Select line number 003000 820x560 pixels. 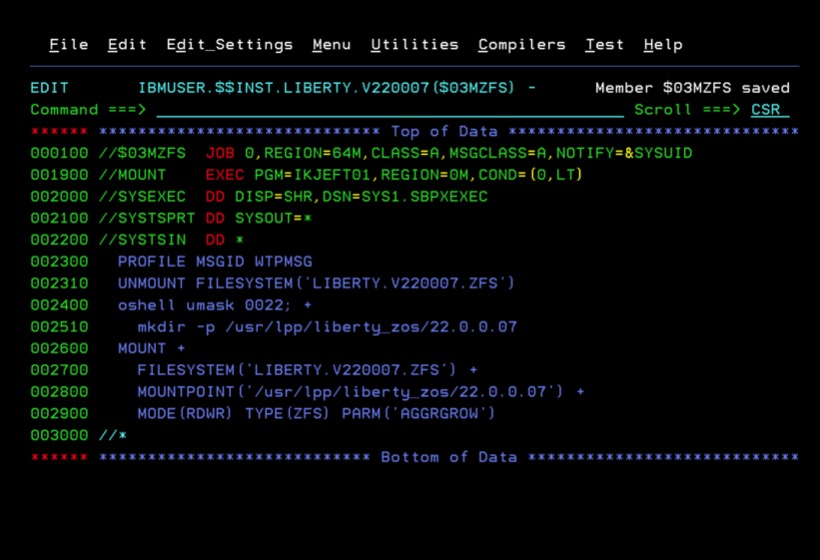[59, 436]
